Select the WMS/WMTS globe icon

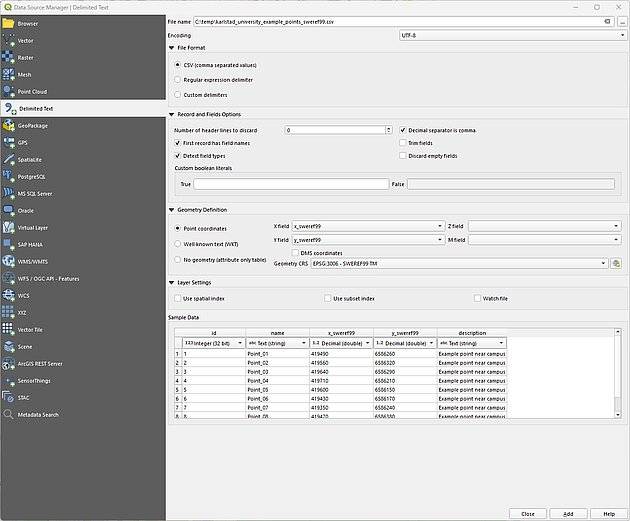tap(8, 262)
